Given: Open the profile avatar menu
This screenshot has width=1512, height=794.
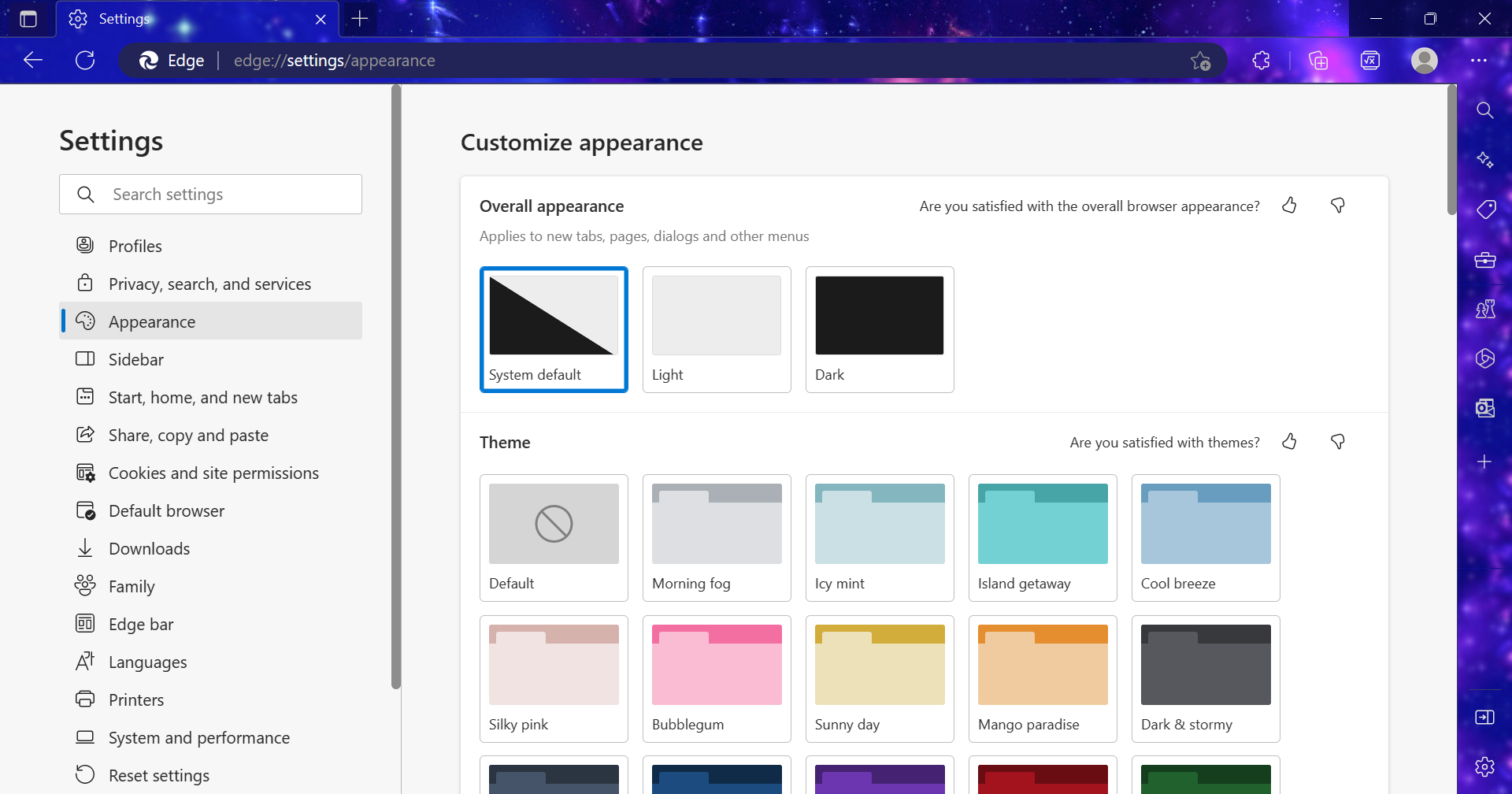Looking at the screenshot, I should tap(1424, 60).
